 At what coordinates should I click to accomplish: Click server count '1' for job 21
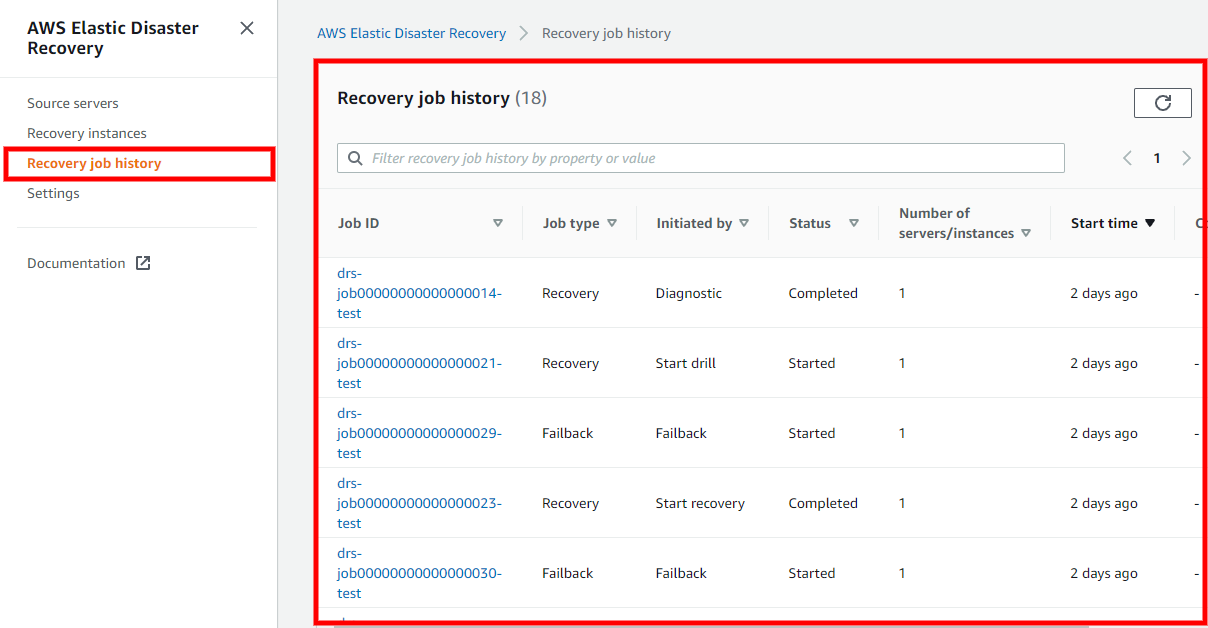tap(902, 363)
